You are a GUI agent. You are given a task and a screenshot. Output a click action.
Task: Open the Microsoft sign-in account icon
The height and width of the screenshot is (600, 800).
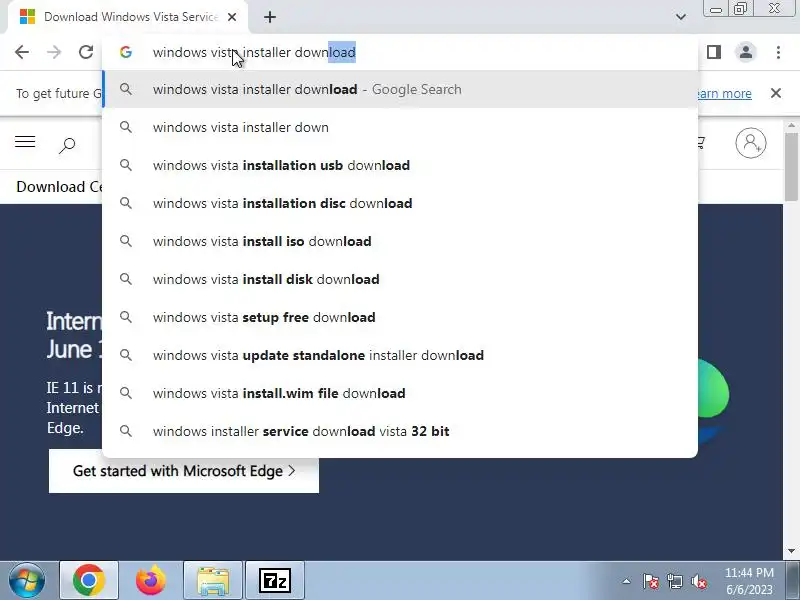pyautogui.click(x=751, y=143)
